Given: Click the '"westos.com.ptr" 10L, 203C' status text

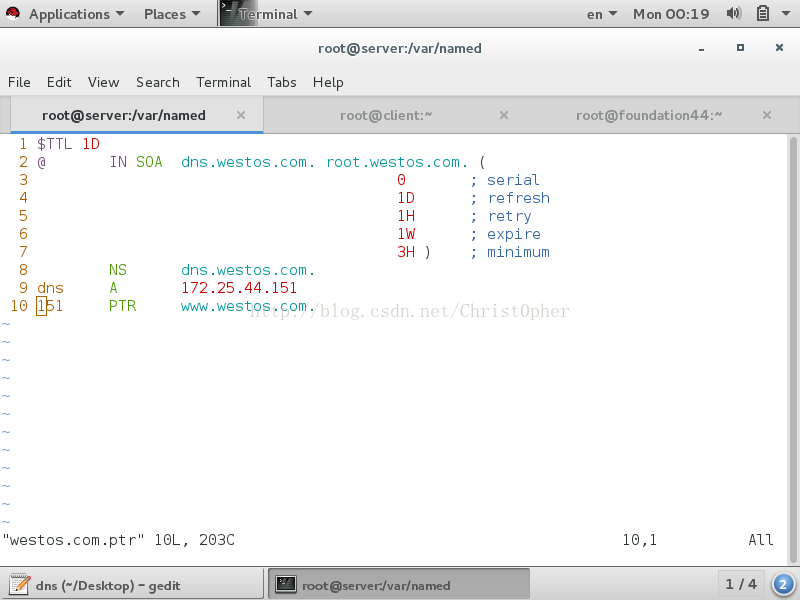Looking at the screenshot, I should (x=118, y=540).
